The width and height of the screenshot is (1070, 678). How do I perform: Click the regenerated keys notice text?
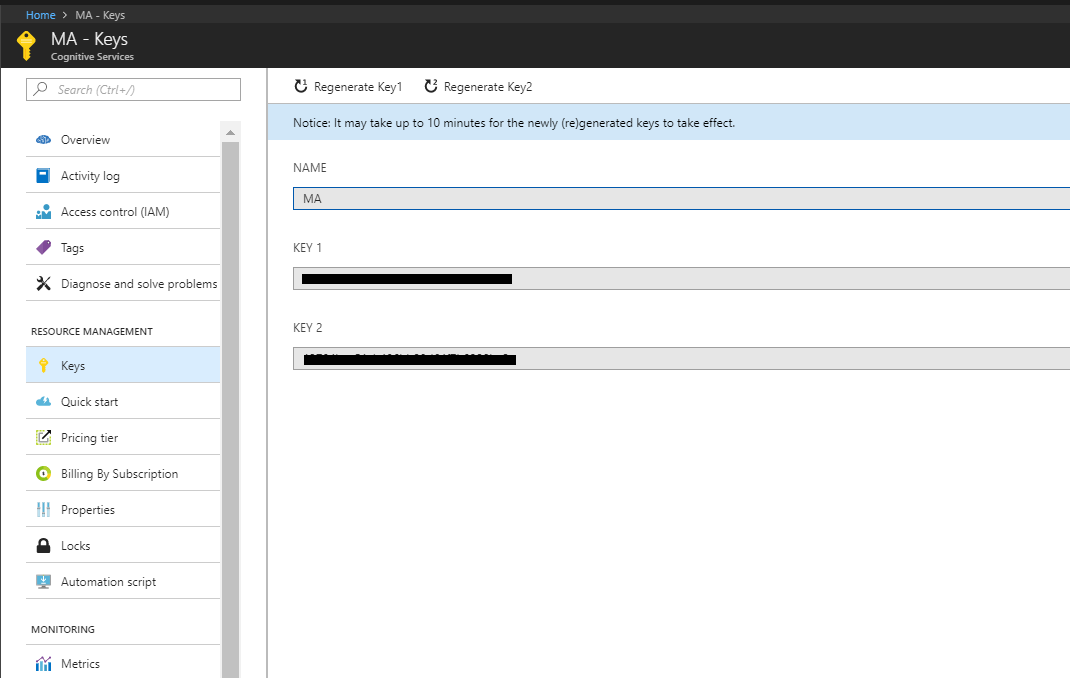(514, 123)
